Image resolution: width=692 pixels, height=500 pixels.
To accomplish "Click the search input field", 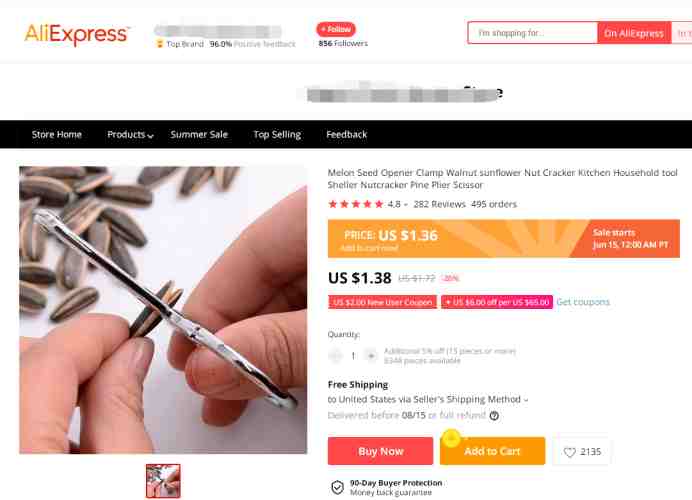I will 533,33.
